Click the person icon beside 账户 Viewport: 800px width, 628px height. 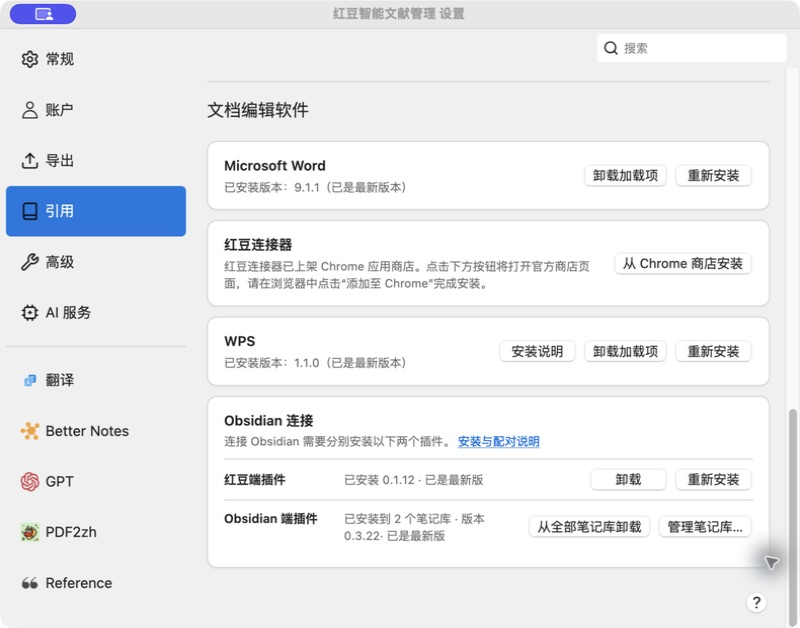[30, 110]
